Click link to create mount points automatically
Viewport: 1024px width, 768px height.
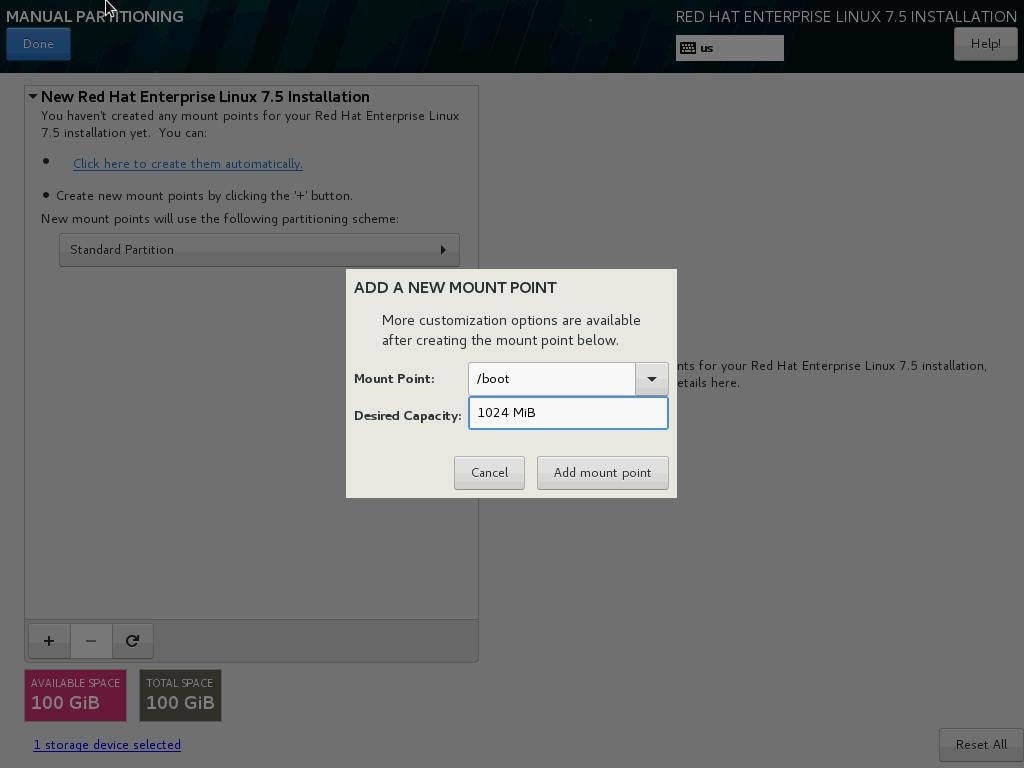tap(187, 164)
